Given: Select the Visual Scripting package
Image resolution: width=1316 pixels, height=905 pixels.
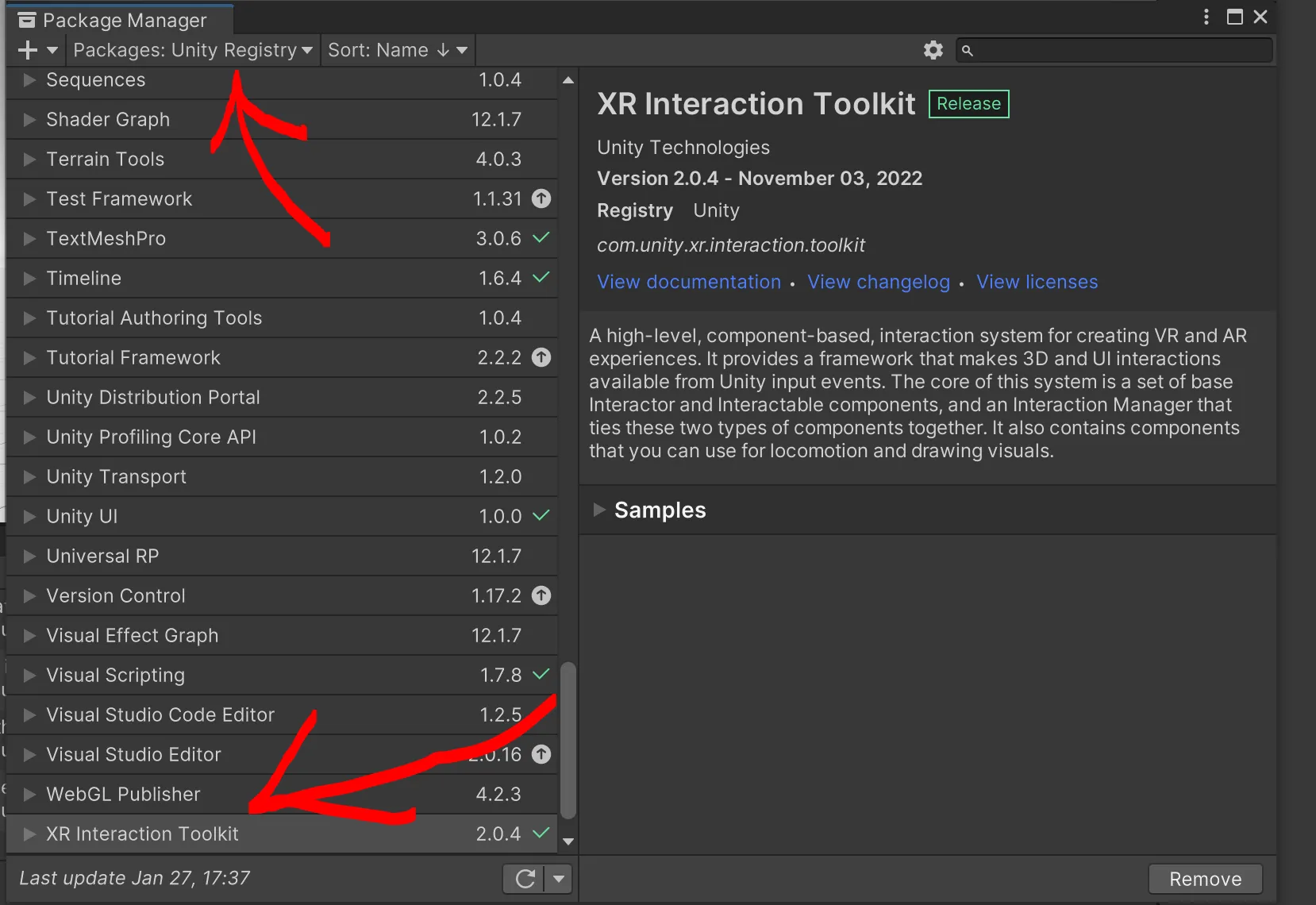Looking at the screenshot, I should [282, 675].
